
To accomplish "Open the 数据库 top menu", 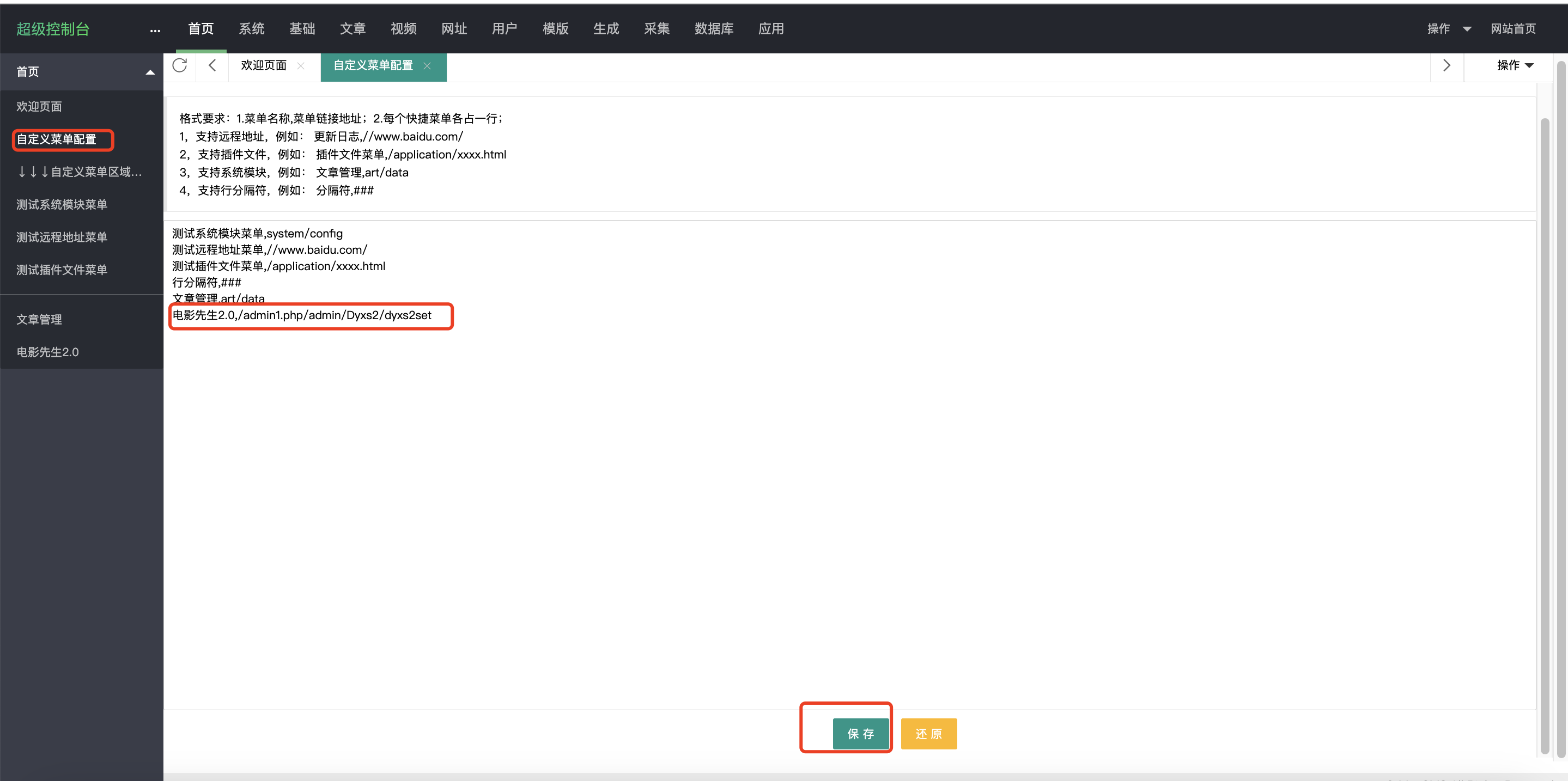I will [714, 28].
